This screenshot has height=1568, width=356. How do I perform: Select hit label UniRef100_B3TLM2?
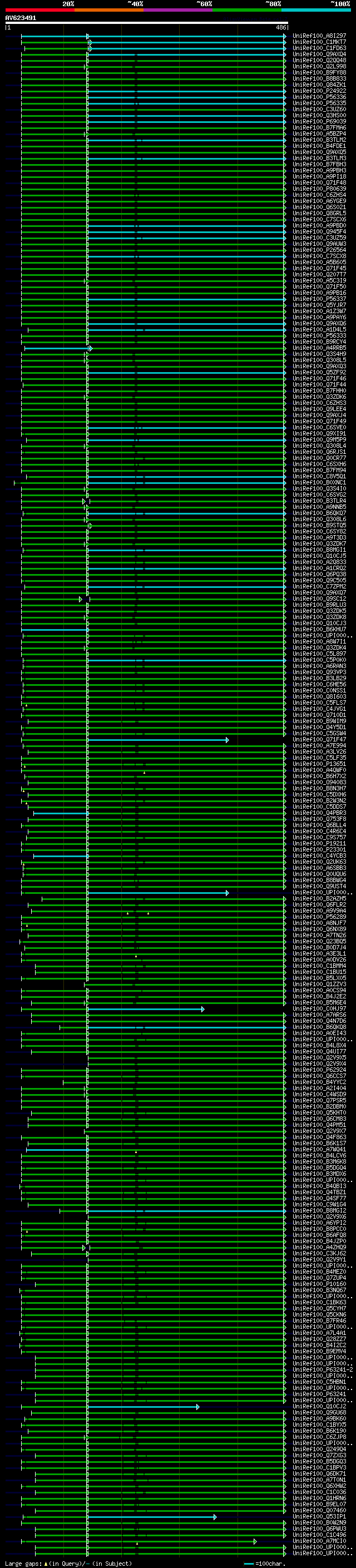(319, 140)
